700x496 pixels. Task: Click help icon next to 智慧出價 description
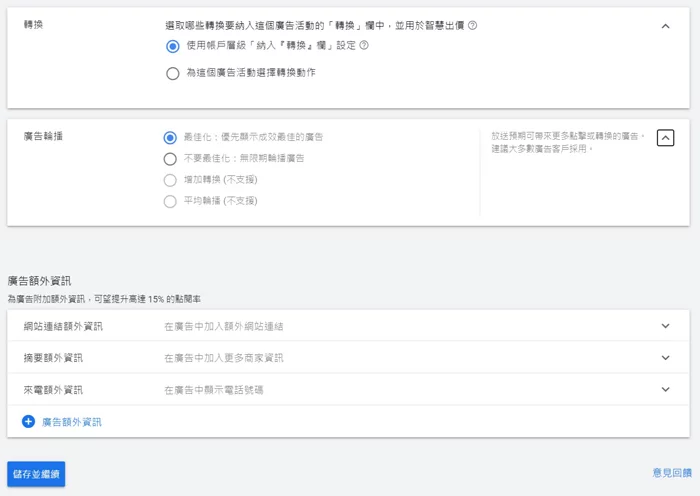click(472, 25)
